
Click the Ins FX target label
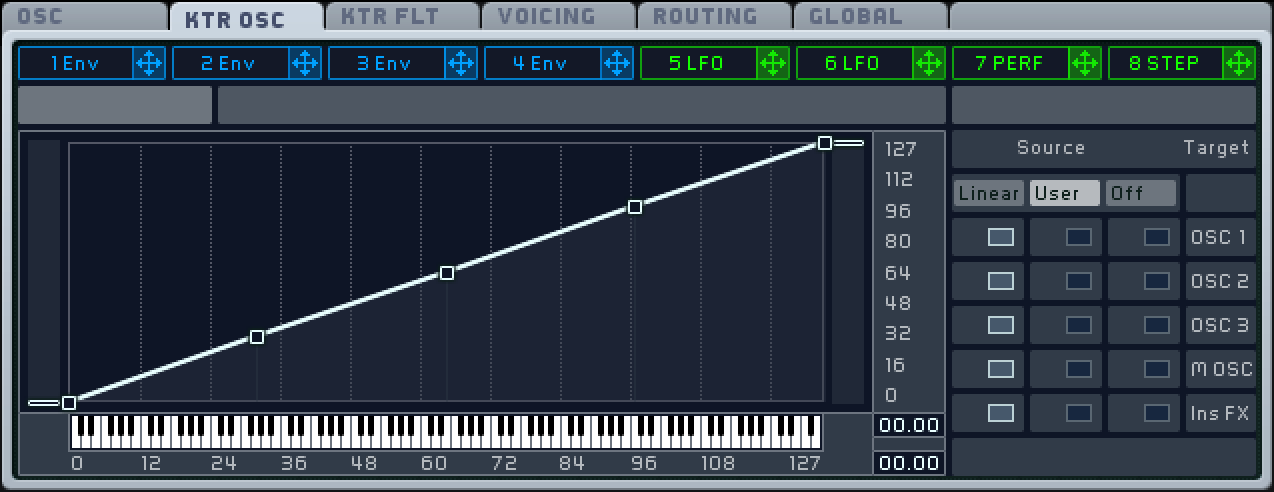pos(1220,413)
